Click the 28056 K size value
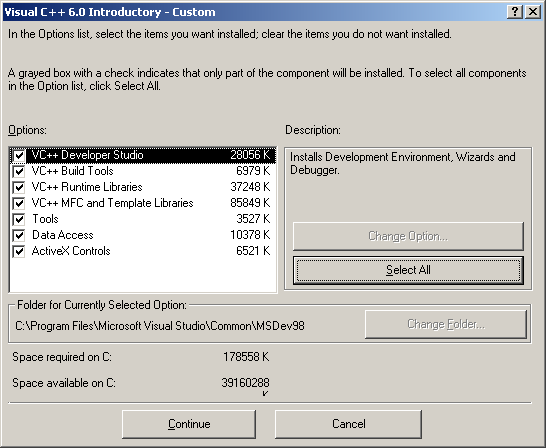The width and height of the screenshot is (546, 448). click(250, 155)
